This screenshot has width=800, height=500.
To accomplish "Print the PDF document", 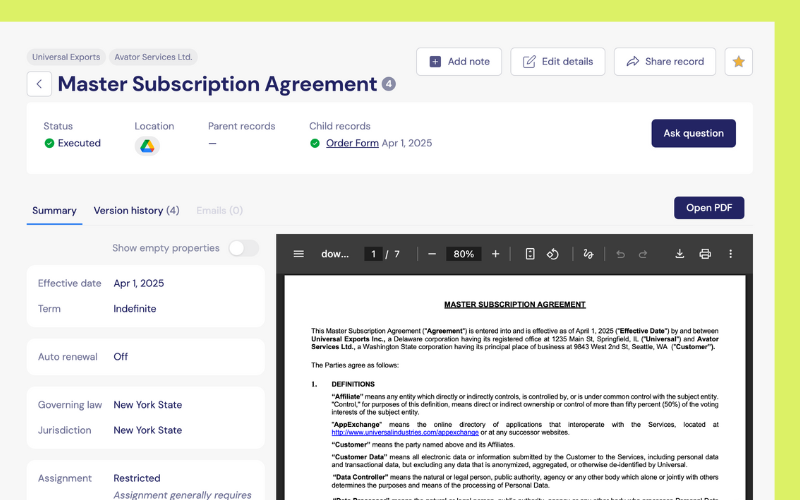I will coord(705,254).
